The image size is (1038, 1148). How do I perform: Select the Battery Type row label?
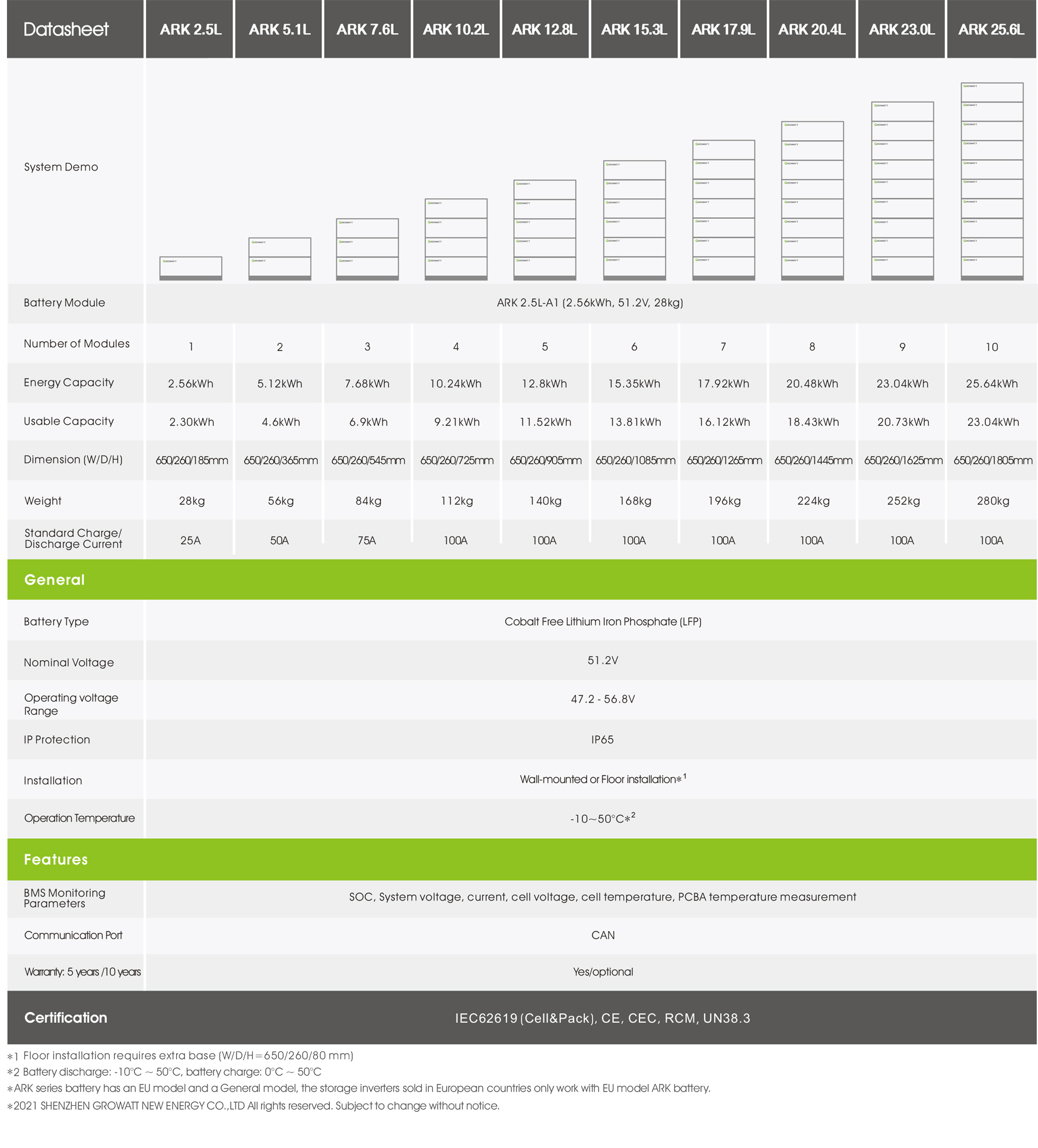(x=56, y=622)
